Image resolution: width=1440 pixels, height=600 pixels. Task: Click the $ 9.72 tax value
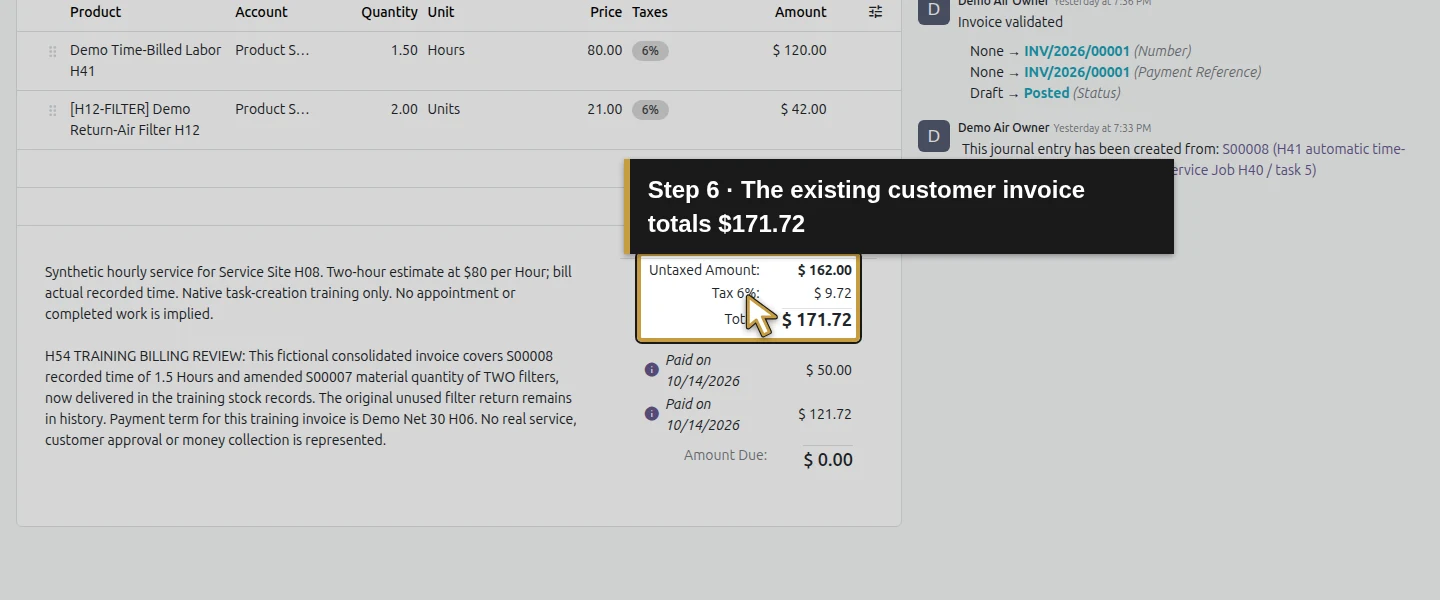click(x=833, y=293)
